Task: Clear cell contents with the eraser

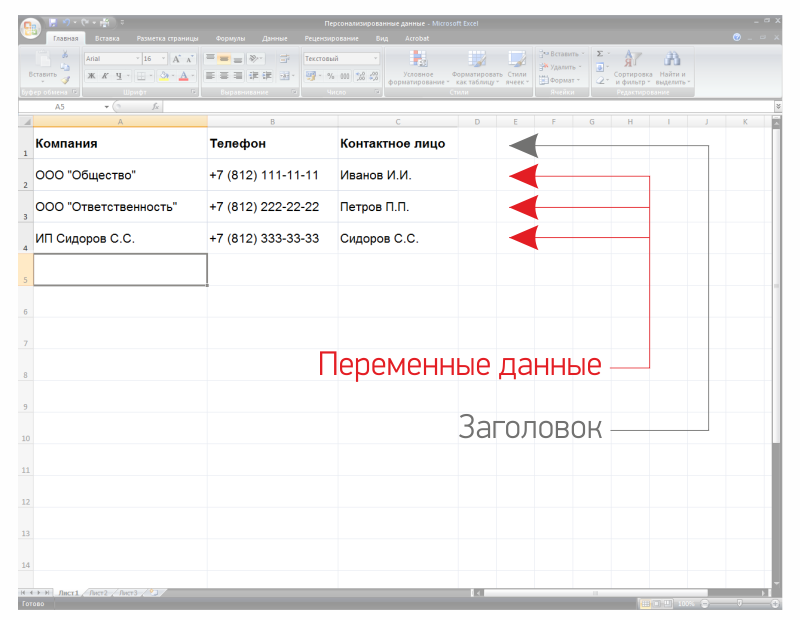Action: tap(600, 80)
